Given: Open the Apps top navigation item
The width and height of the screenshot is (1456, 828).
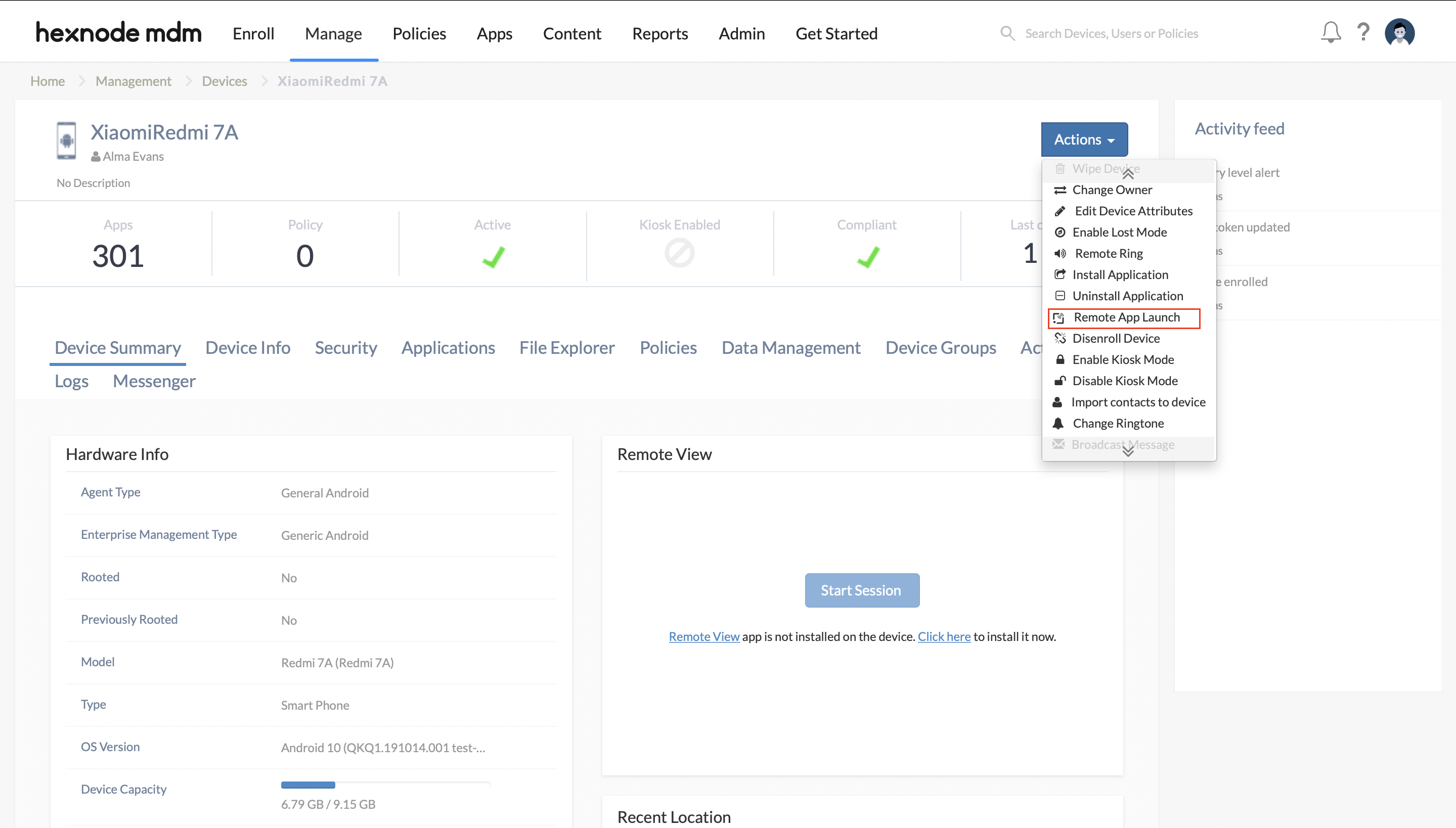Looking at the screenshot, I should 495,33.
